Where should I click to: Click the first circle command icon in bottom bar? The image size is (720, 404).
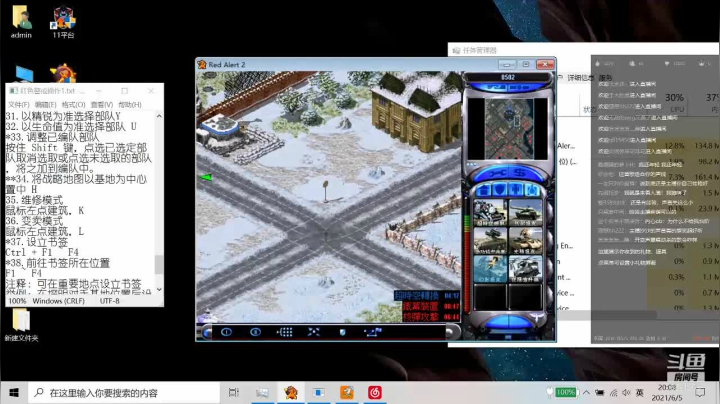point(226,332)
